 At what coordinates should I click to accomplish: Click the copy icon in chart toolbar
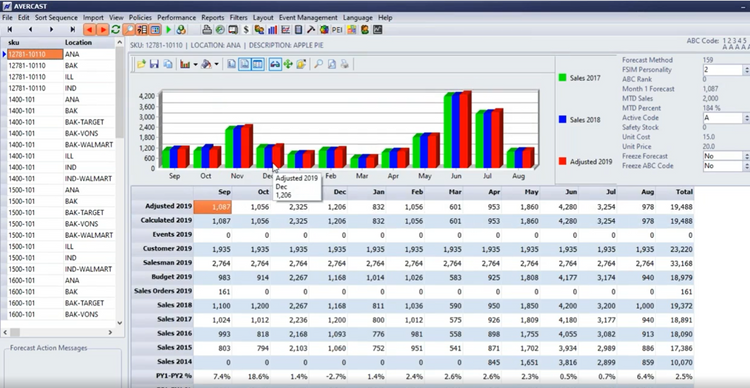coord(167,64)
